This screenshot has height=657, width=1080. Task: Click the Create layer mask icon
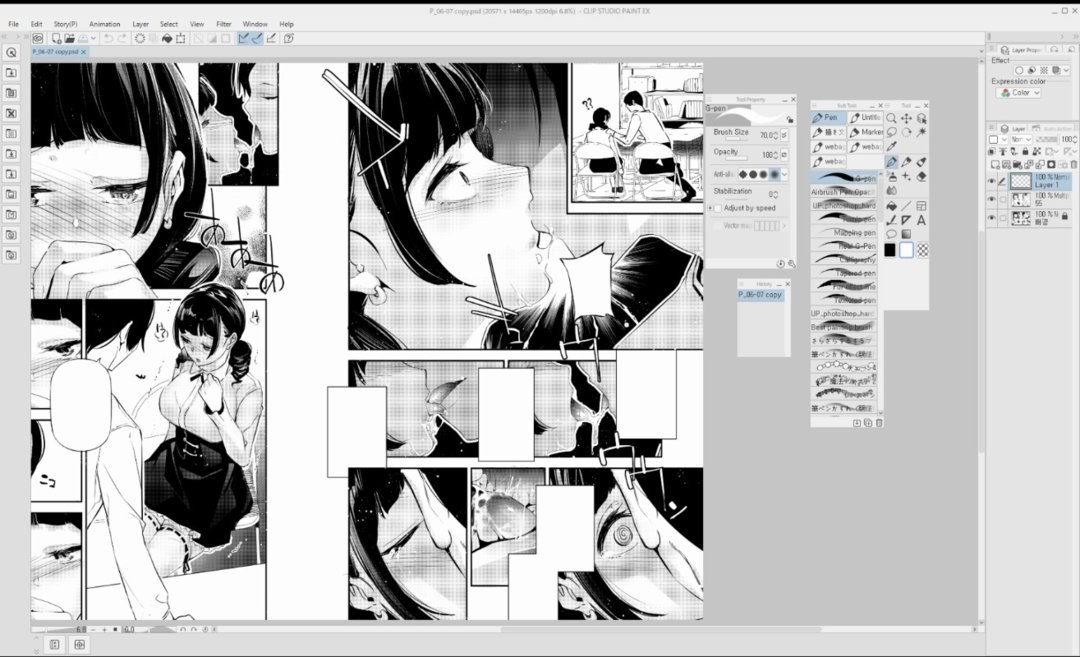tap(1051, 164)
